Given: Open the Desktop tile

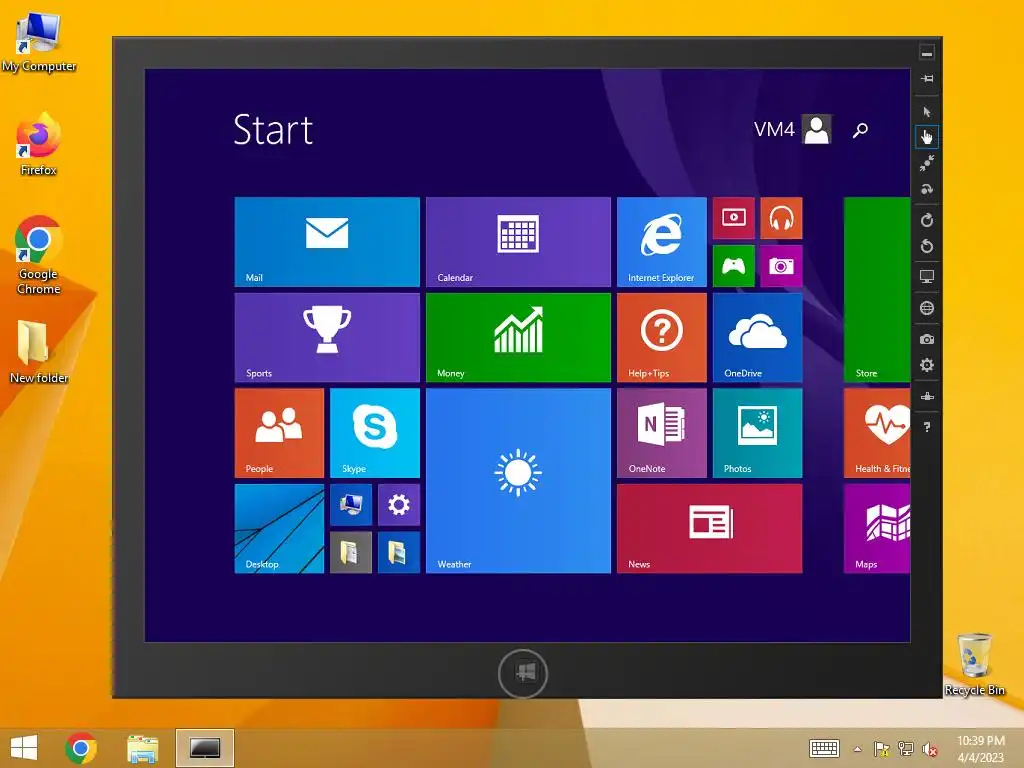Looking at the screenshot, I should pos(279,528).
